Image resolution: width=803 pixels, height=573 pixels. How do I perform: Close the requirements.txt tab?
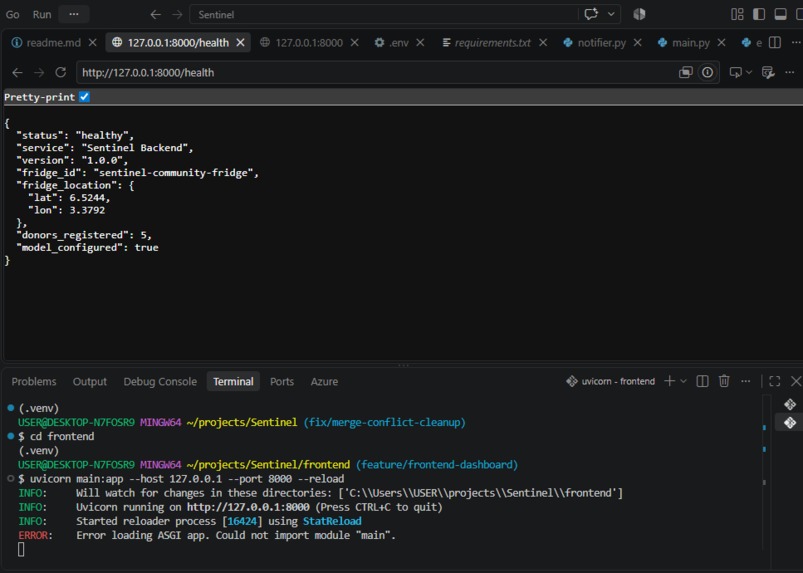click(x=543, y=43)
